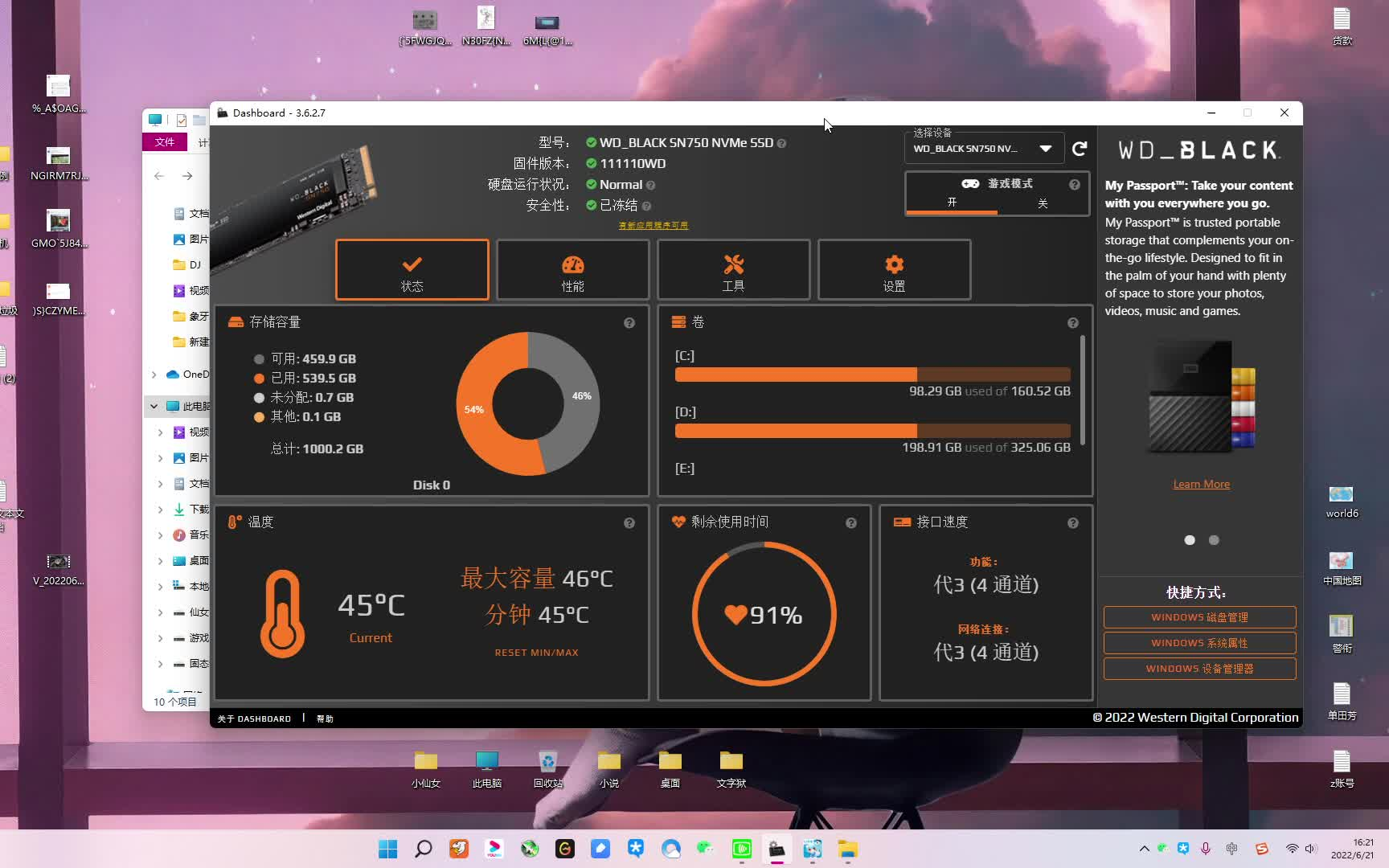Open WINDOWS 系统属性 shortcut
Image resolution: width=1389 pixels, height=868 pixels.
(1199, 643)
